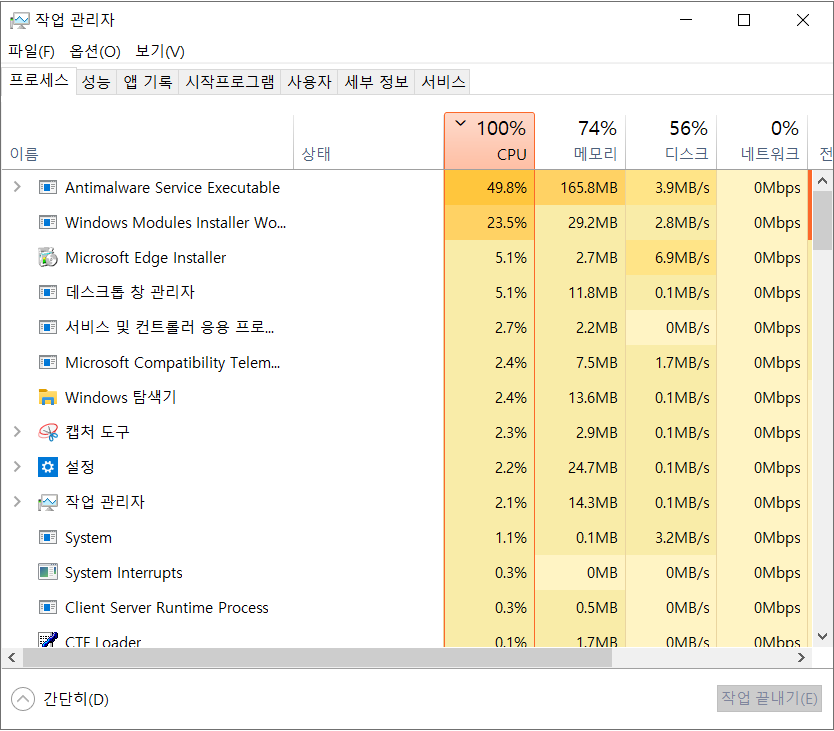Click the 설정 gear icon
Viewport: 834px width, 731px height.
click(x=48, y=467)
